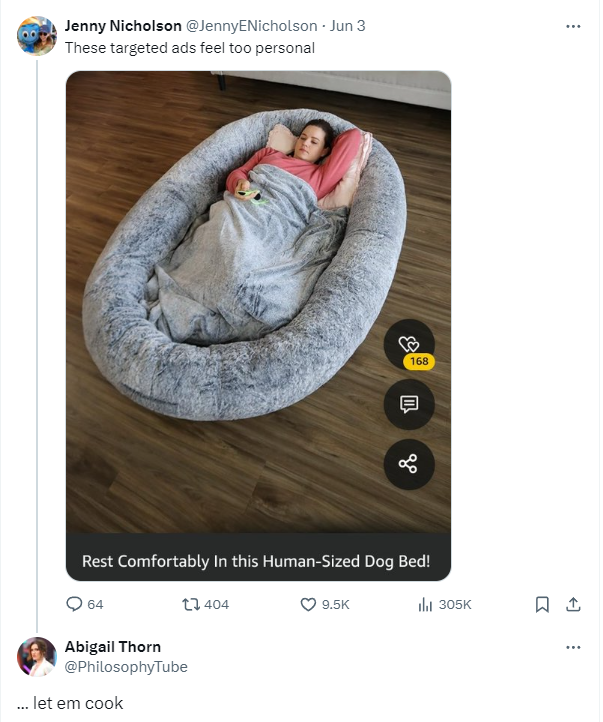The width and height of the screenshot is (603, 722).
Task: Open more options for Abigail Thorn's reply
Action: (x=573, y=647)
